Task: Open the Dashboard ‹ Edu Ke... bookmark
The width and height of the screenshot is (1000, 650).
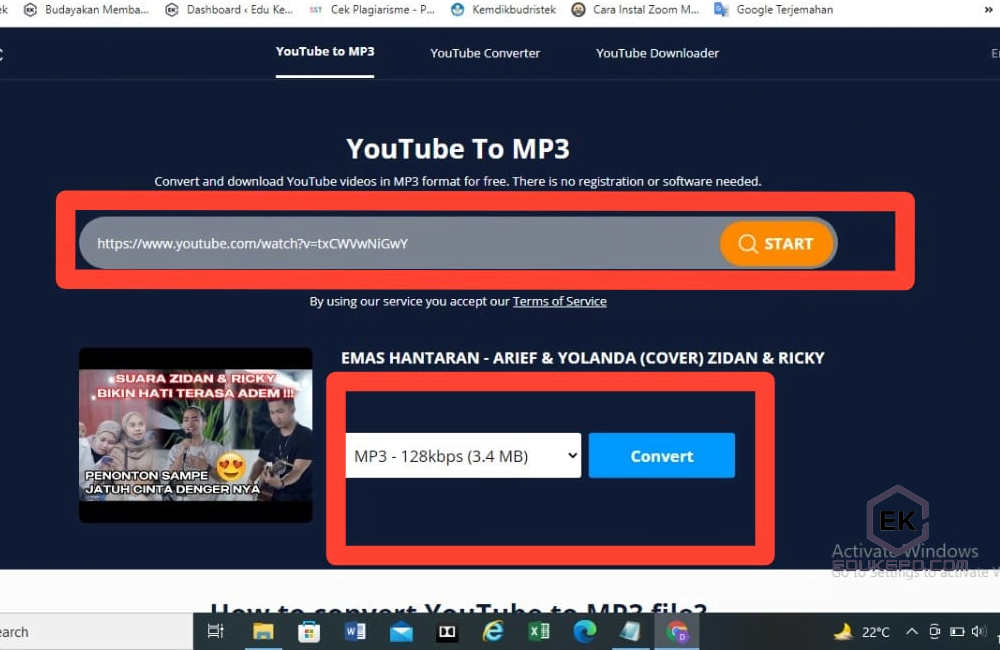Action: (x=229, y=10)
